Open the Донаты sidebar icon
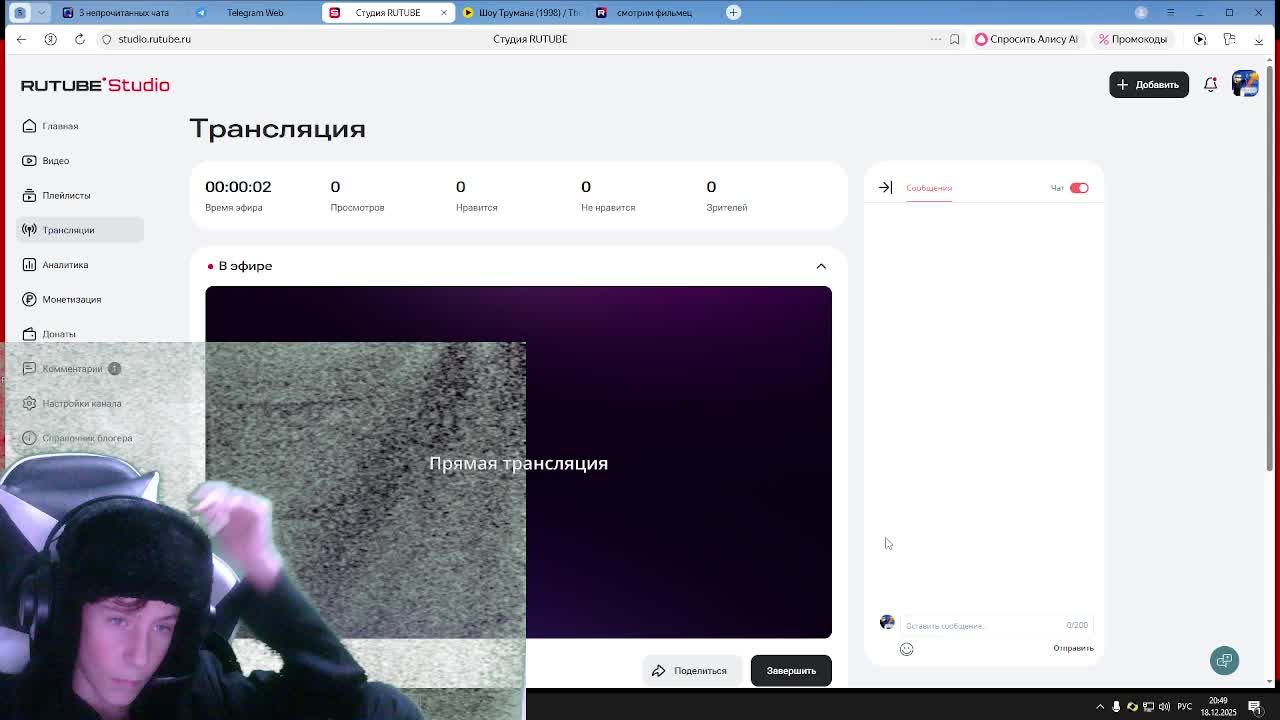 point(29,334)
